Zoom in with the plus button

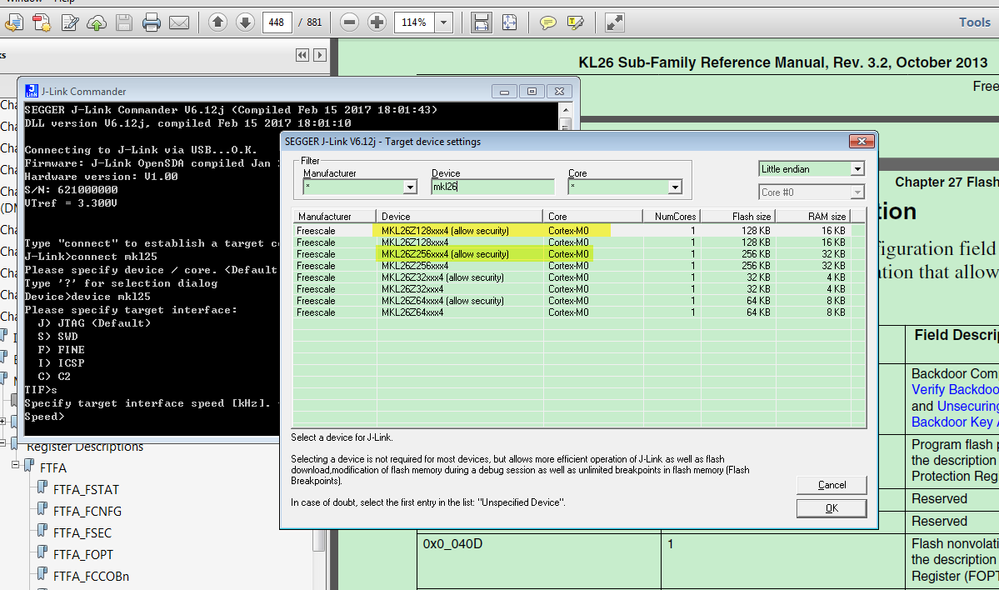[376, 22]
